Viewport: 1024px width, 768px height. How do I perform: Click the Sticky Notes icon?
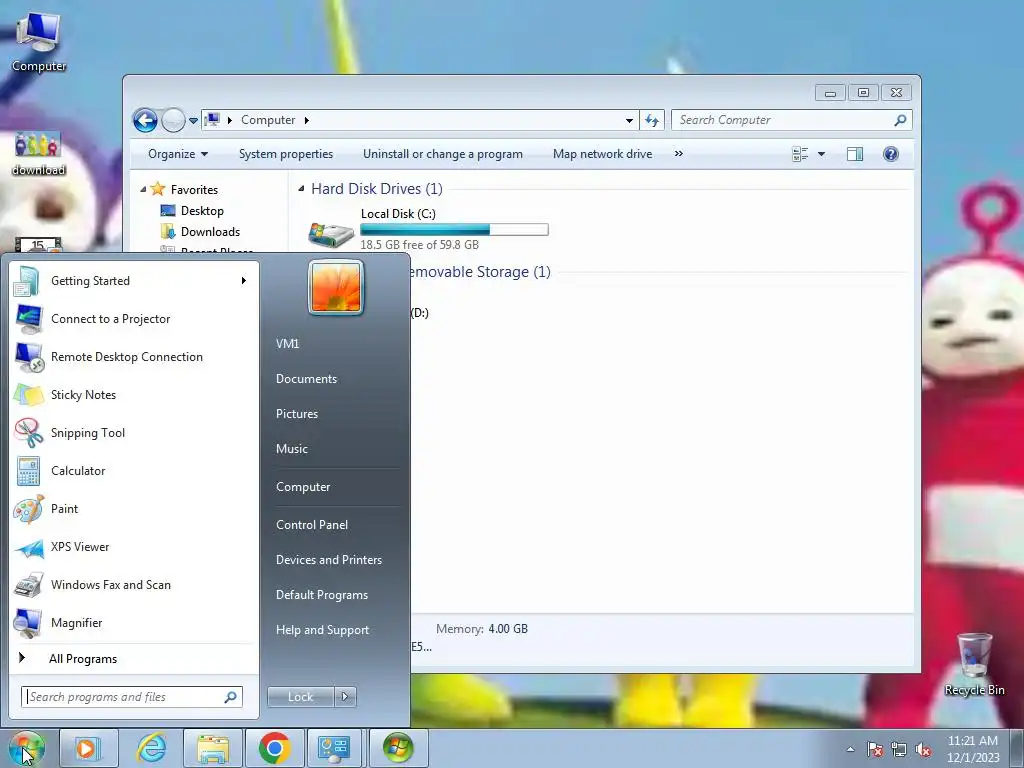click(x=29, y=395)
